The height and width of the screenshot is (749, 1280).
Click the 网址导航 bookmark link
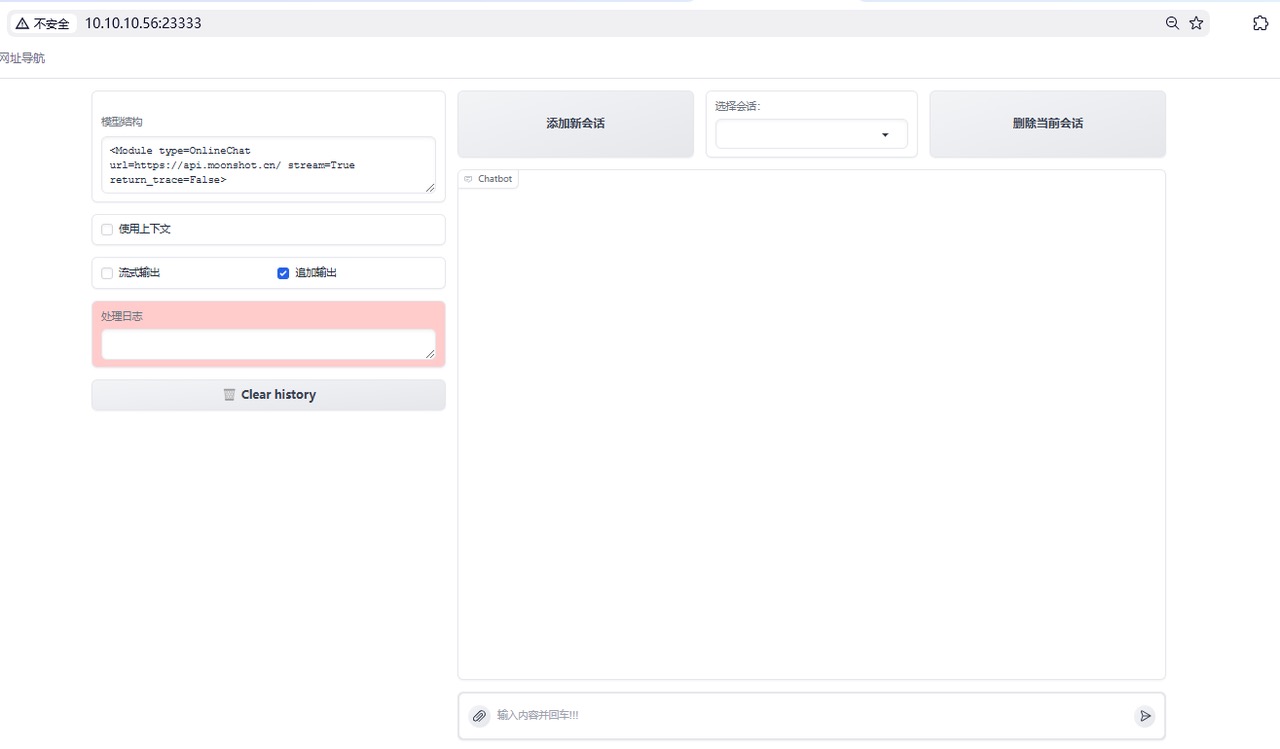coord(22,58)
